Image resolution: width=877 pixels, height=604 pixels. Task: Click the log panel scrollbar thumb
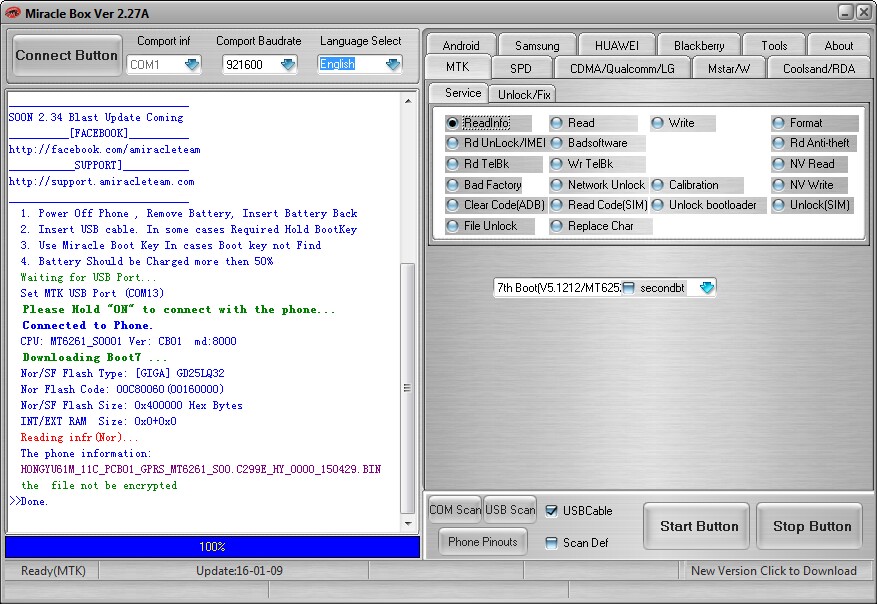click(x=408, y=388)
